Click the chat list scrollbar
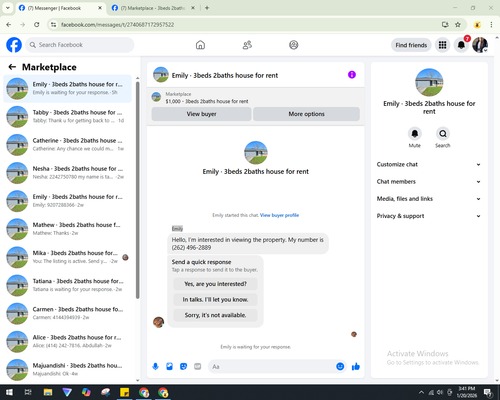Image resolution: width=500 pixels, height=400 pixels. tap(138, 190)
